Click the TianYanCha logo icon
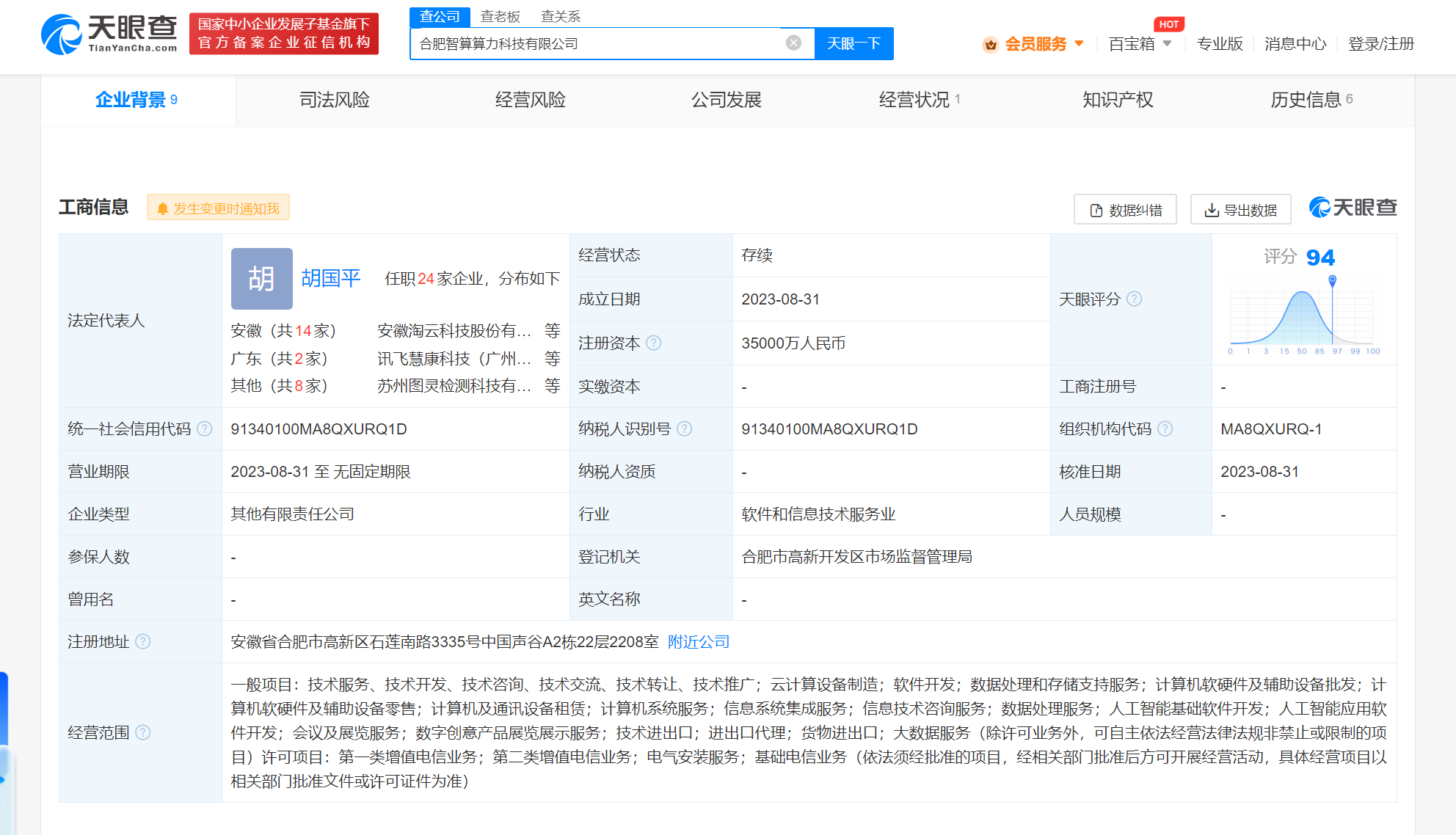The width and height of the screenshot is (1456, 835). [x=61, y=33]
